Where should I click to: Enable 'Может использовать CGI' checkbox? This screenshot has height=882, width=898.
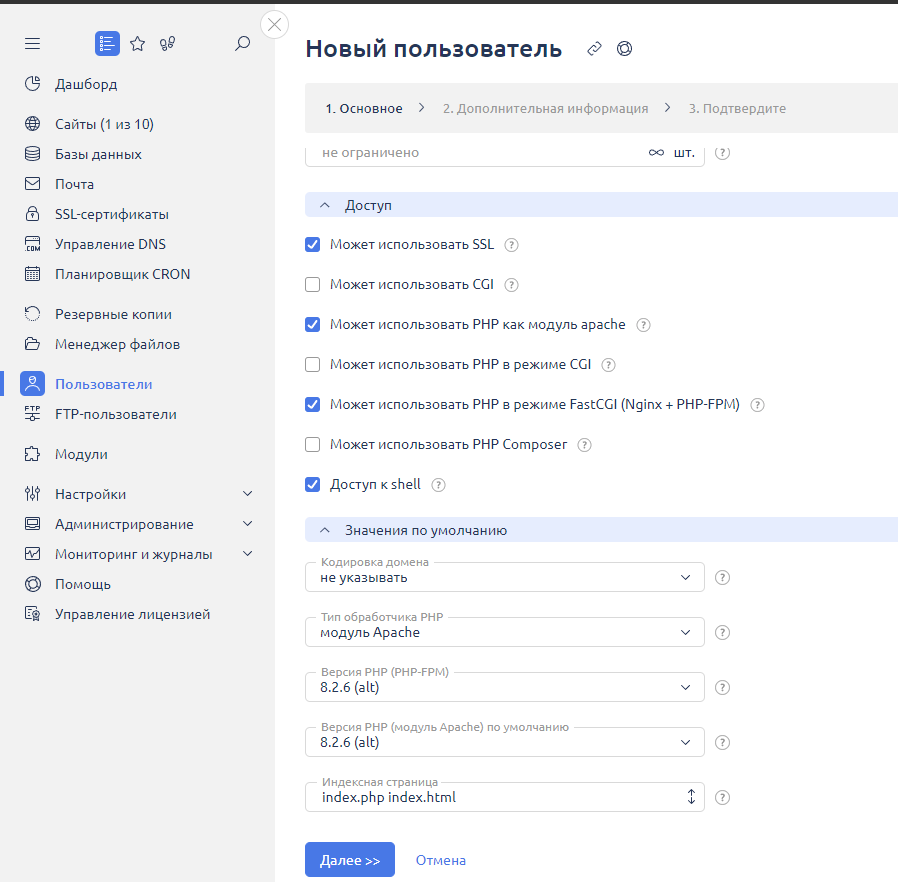tap(312, 285)
